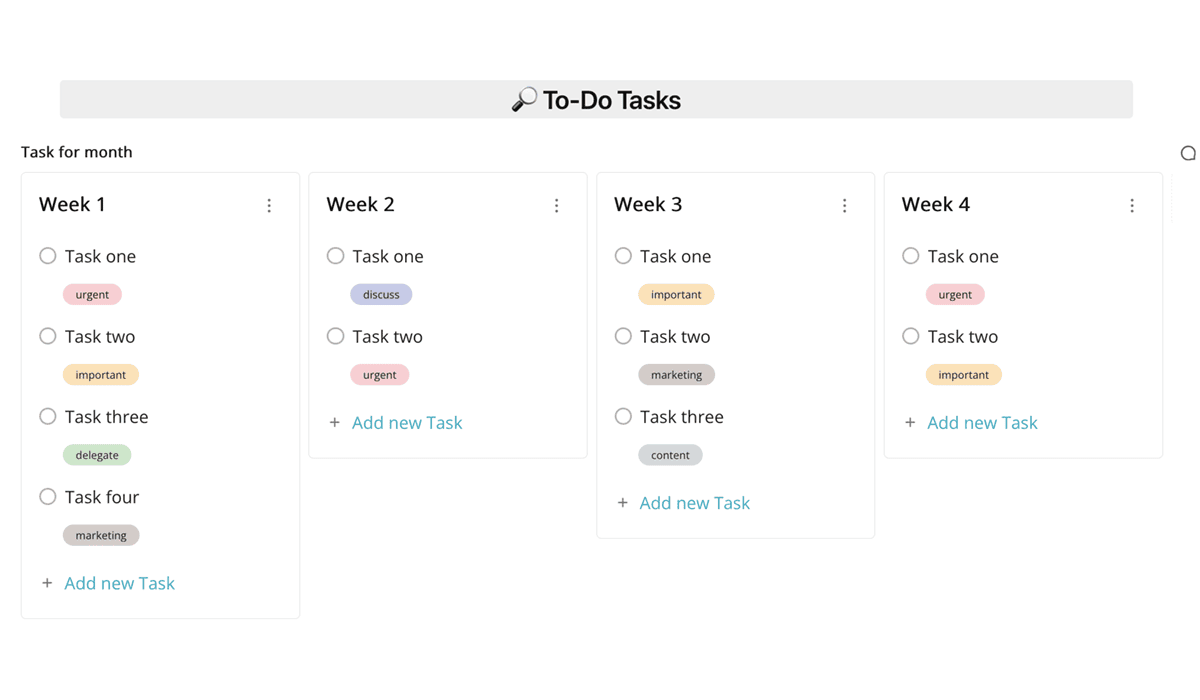Toggle Week 2 Task two checkbox

point(336,337)
